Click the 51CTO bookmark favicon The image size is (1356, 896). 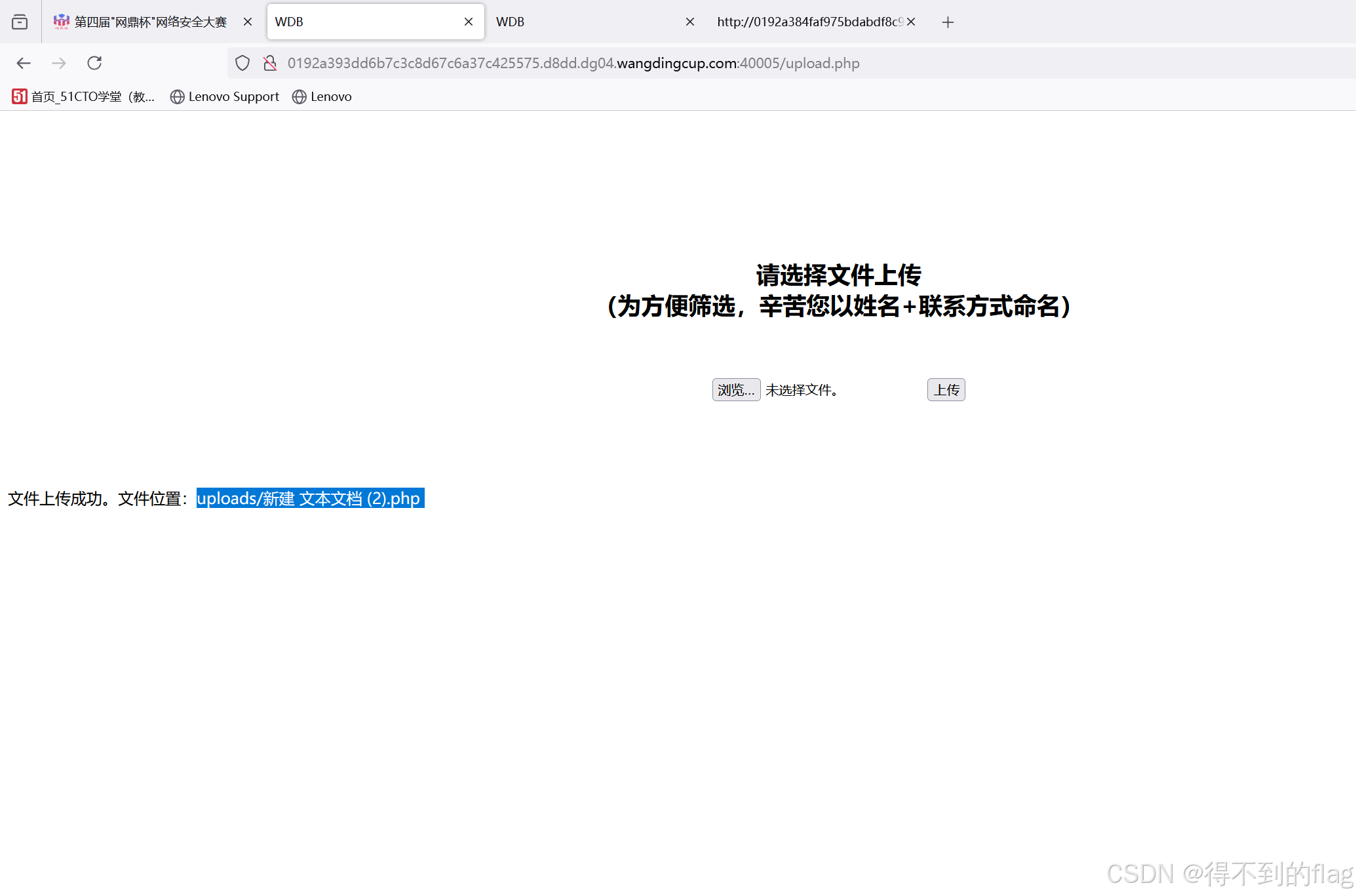click(19, 96)
